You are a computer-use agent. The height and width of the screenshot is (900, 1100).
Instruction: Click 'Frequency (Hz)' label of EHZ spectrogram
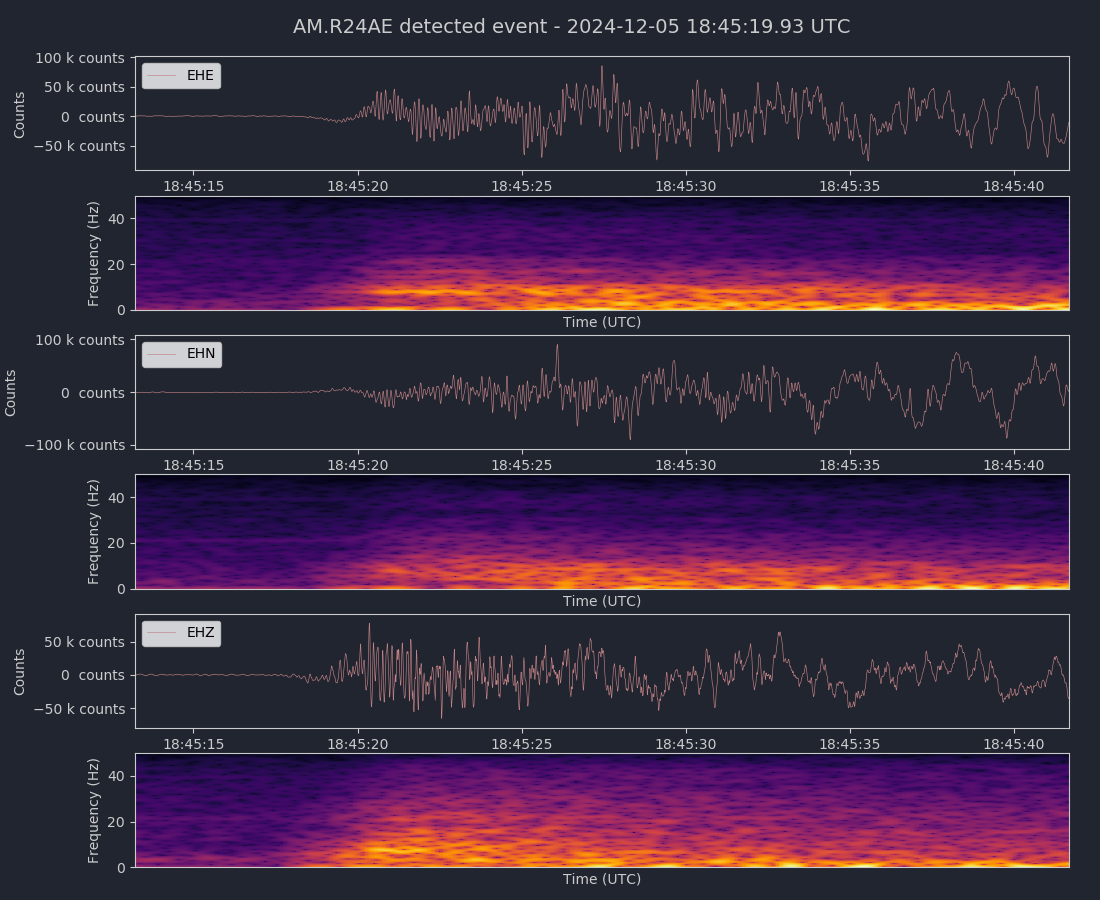[93, 811]
